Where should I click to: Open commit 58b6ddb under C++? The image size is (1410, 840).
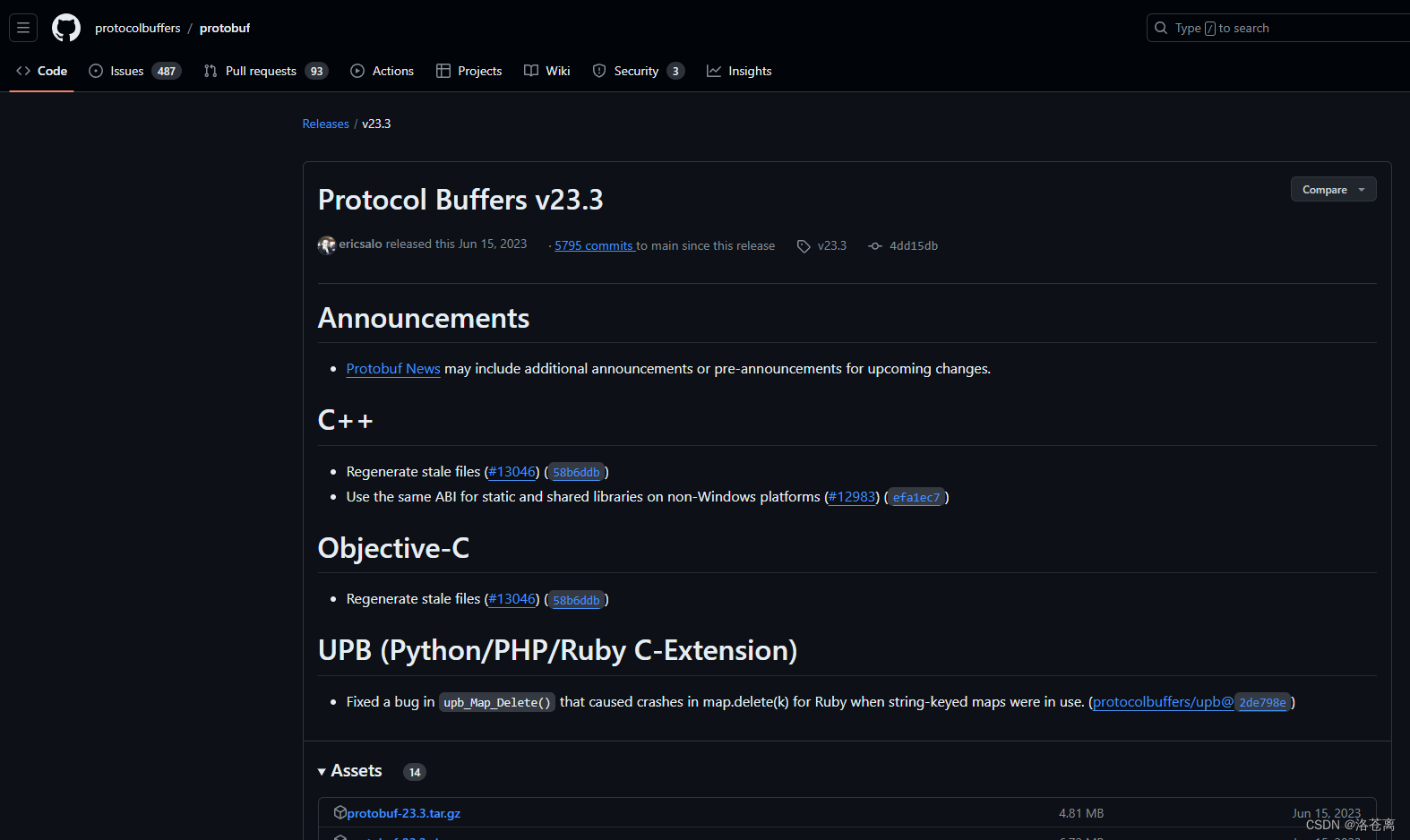[576, 472]
